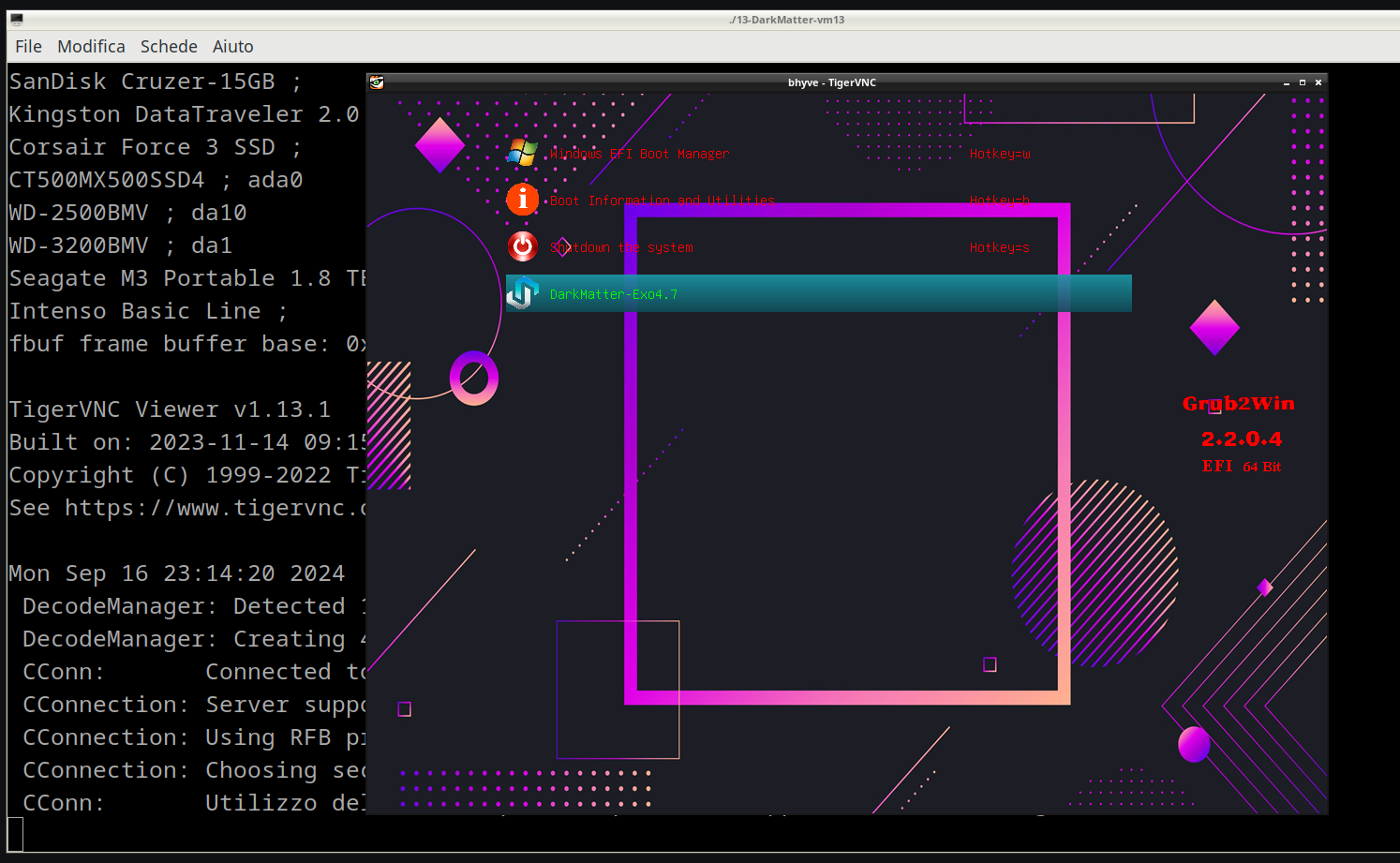
Task: Click the terminal window icon in top-left corner
Action: coord(16,20)
